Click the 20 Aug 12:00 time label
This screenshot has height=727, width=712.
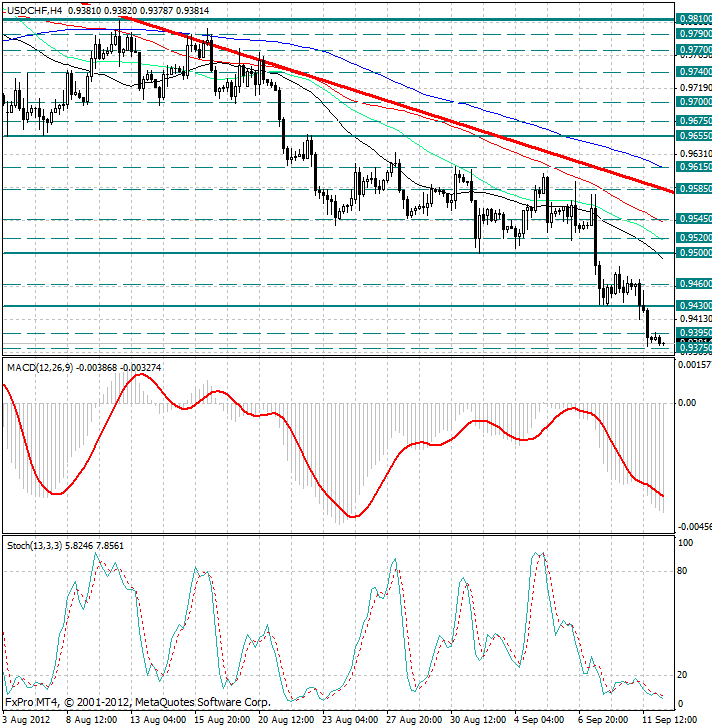point(286,720)
